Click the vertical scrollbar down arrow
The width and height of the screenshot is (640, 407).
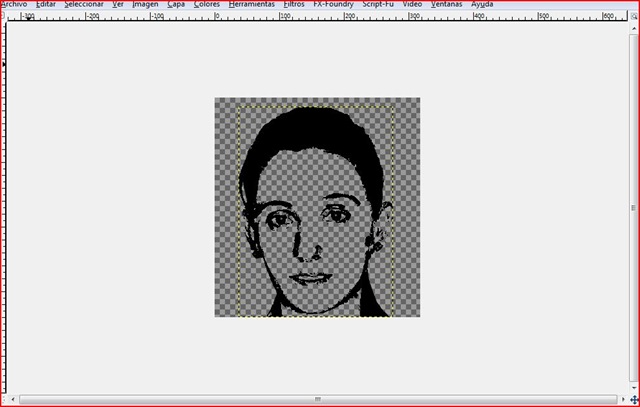(x=634, y=388)
